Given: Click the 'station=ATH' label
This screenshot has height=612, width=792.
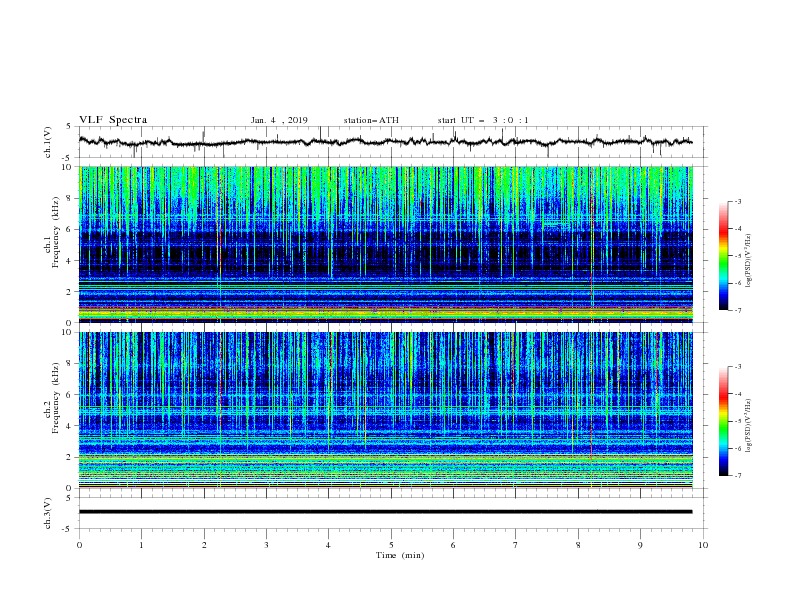Looking at the screenshot, I should click(371, 120).
